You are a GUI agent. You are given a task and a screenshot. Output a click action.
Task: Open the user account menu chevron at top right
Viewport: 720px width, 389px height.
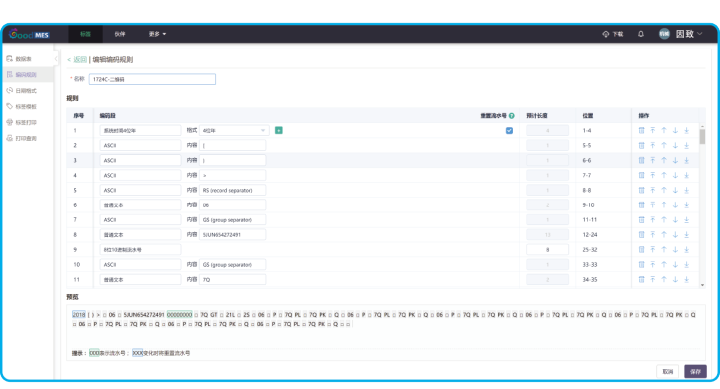700,34
